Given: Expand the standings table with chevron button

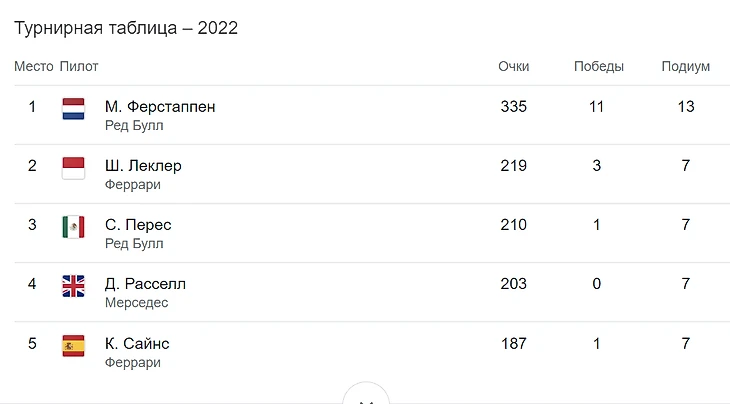Looking at the screenshot, I should coord(366,396).
